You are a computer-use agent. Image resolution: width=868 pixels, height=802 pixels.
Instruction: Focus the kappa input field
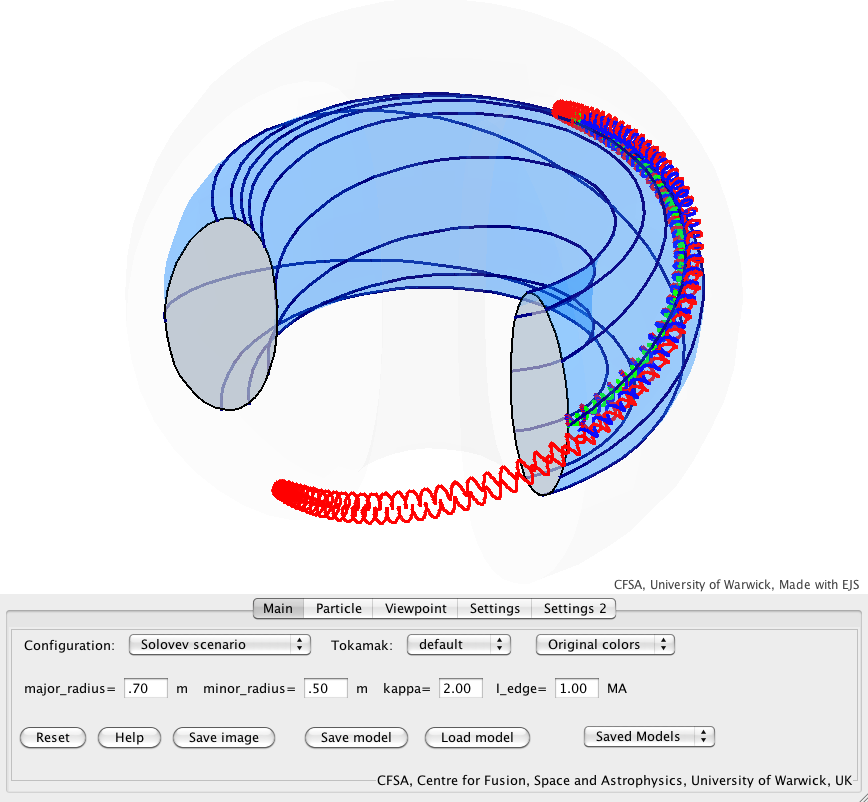pyautogui.click(x=460, y=689)
